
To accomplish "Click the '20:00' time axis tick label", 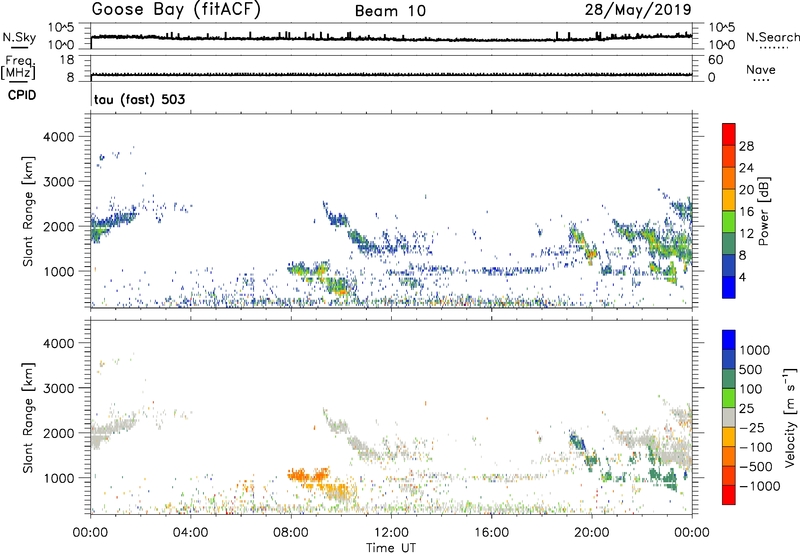I will pos(591,533).
